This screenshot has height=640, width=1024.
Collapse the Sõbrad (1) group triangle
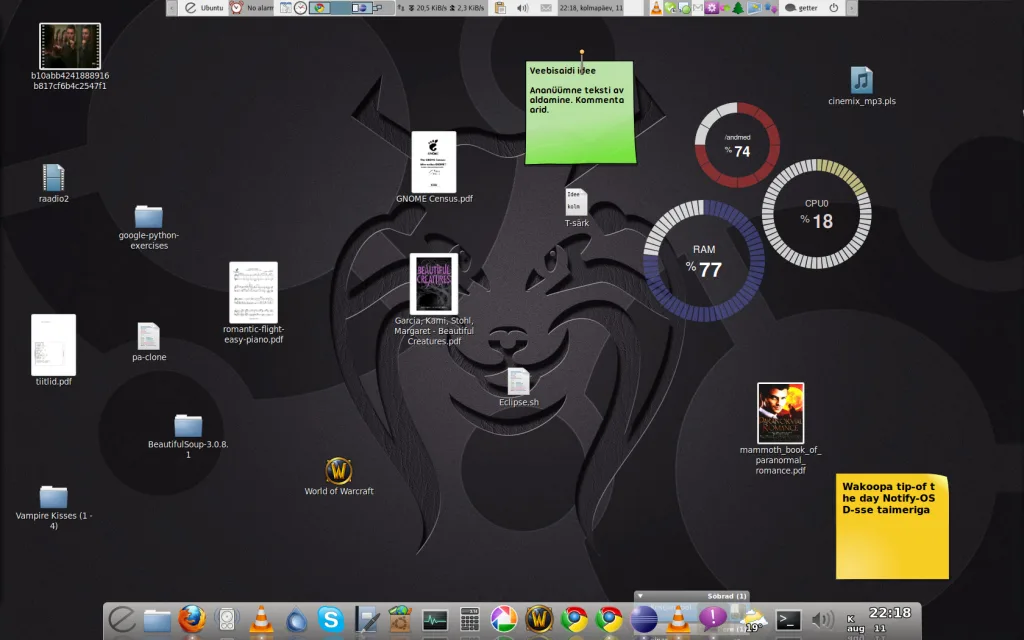point(641,596)
